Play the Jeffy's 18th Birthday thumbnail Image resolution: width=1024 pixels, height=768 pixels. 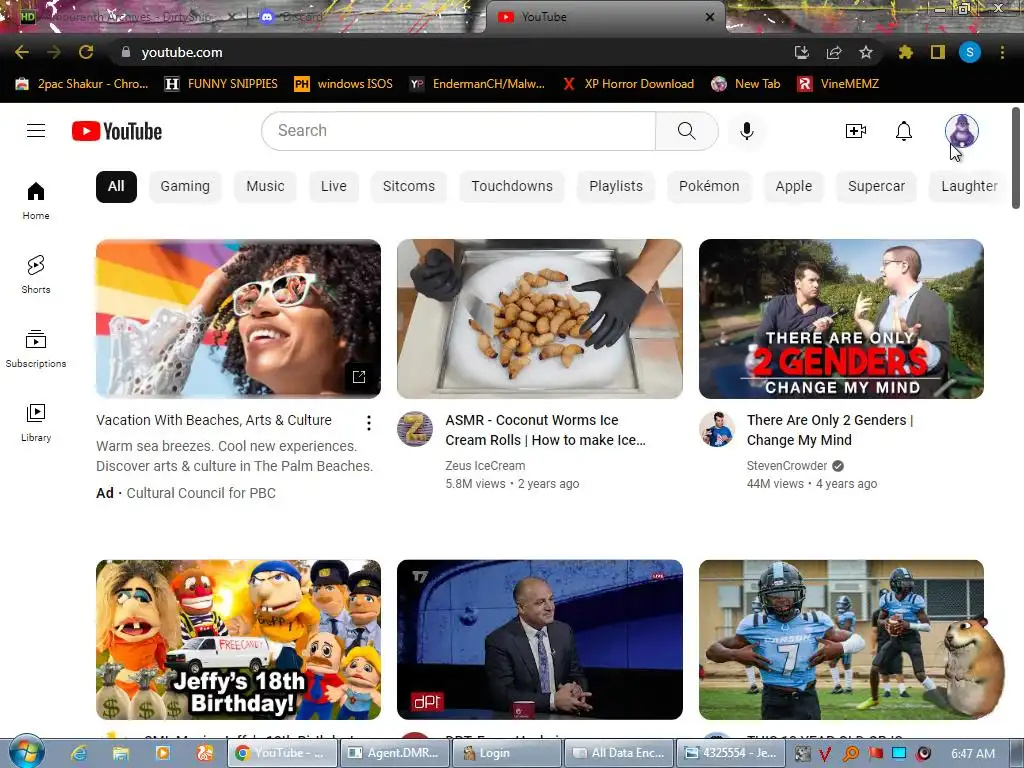[238, 639]
